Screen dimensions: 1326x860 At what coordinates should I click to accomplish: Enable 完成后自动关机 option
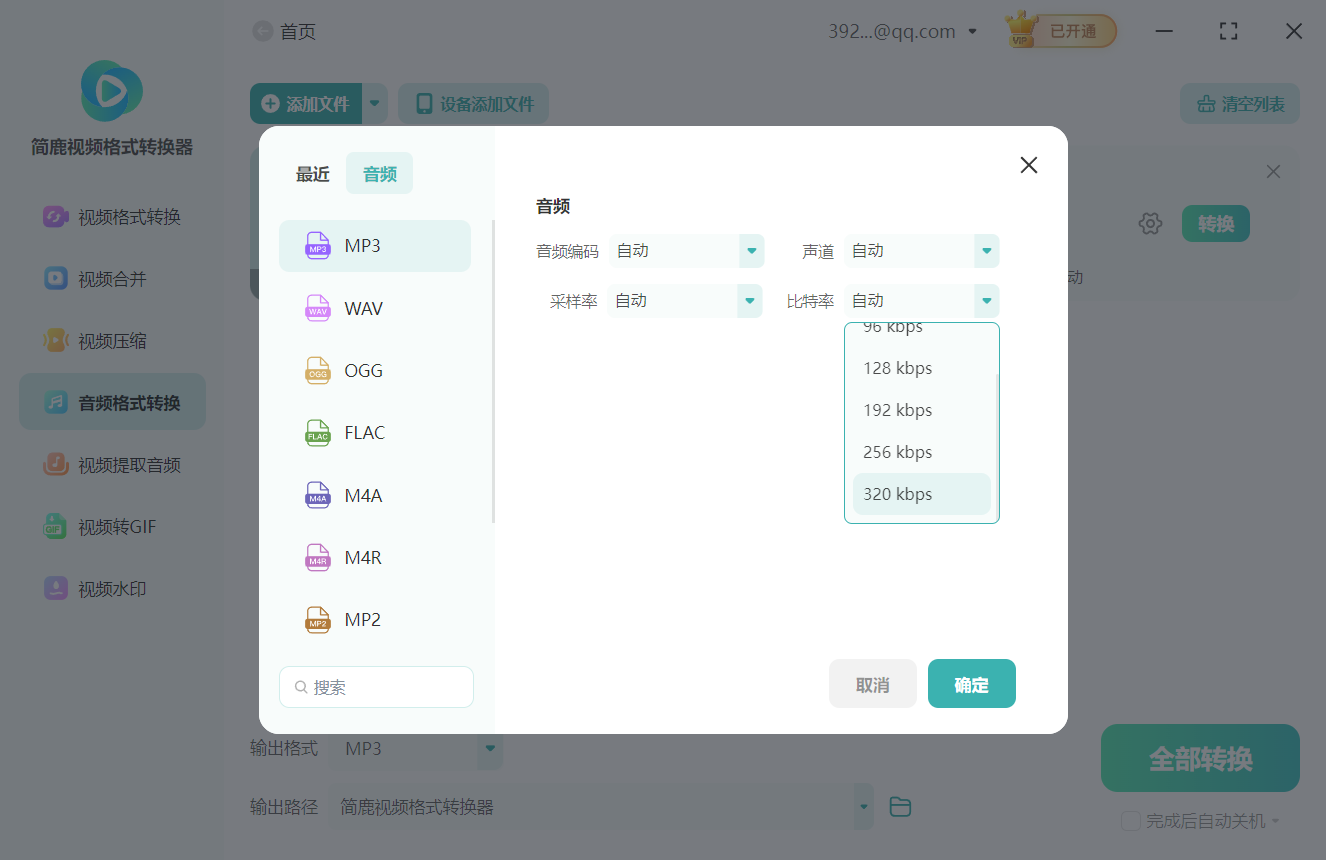1131,820
